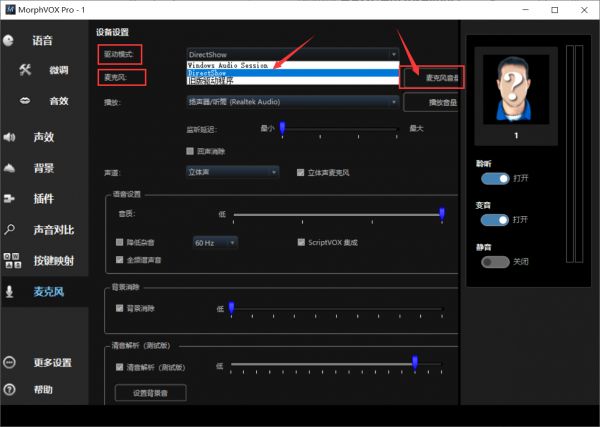The height and width of the screenshot is (427, 600).
Task: Open the 背景 section
Action: point(44,168)
